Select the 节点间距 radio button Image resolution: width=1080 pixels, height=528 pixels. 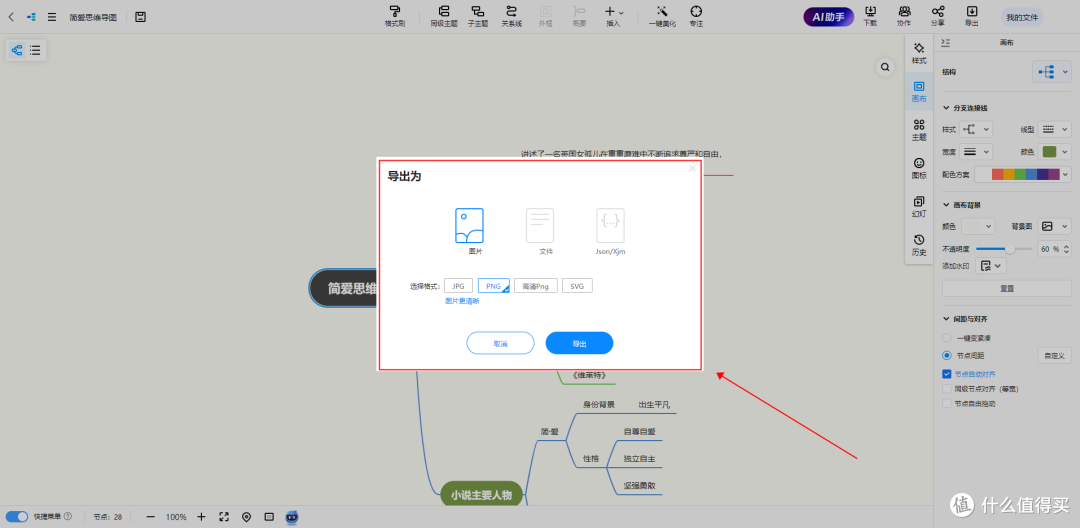pyautogui.click(x=946, y=355)
